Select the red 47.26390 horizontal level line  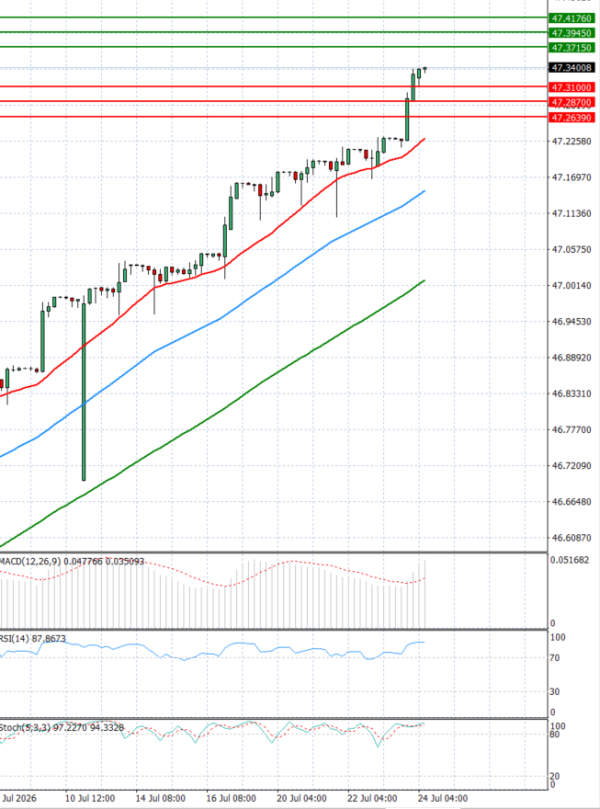coord(273,117)
